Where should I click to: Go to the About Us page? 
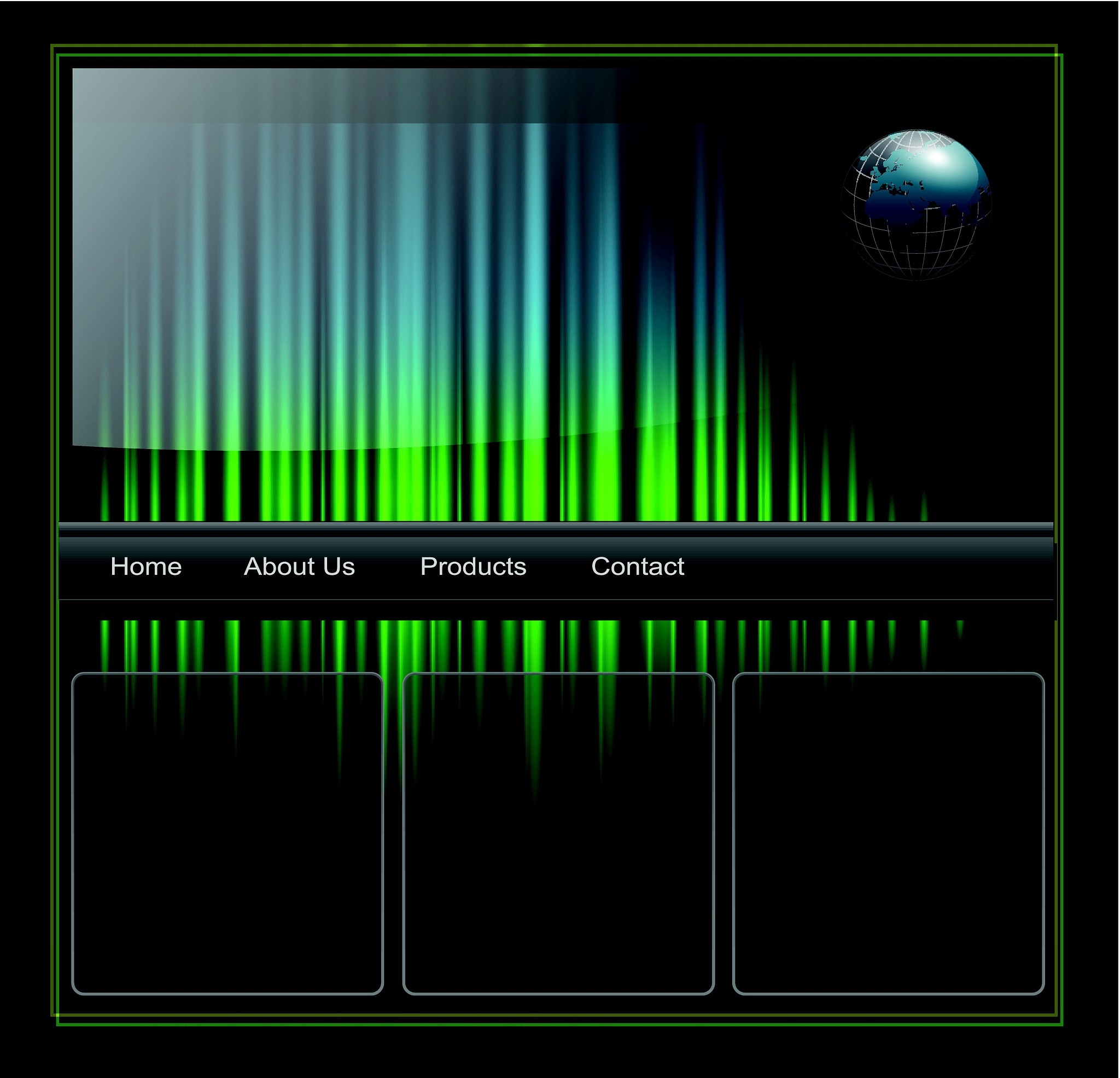(x=299, y=567)
